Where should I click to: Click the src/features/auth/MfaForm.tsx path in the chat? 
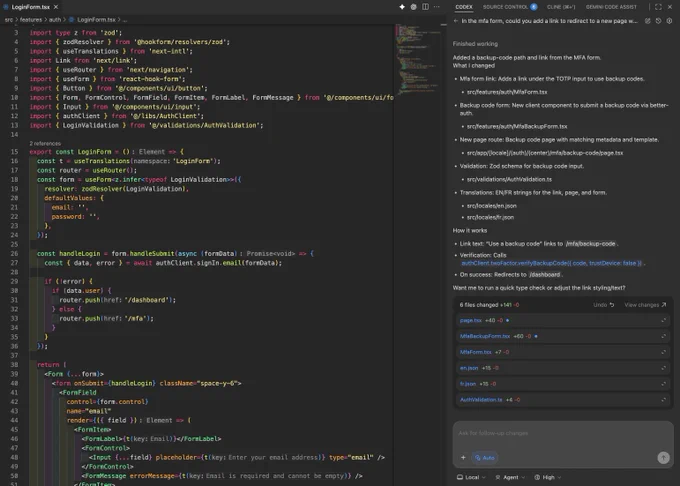[x=507, y=92]
